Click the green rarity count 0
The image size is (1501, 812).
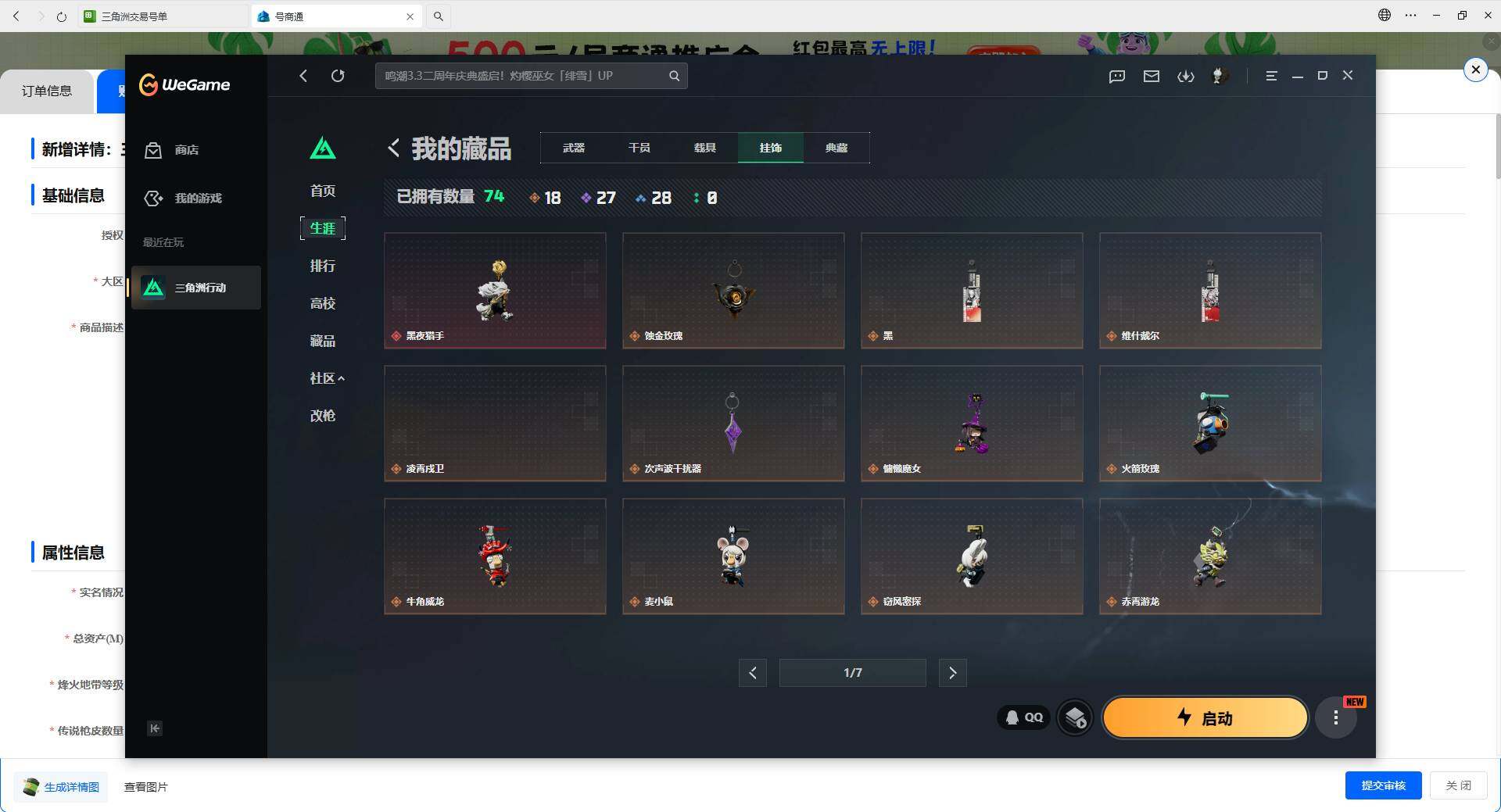705,198
